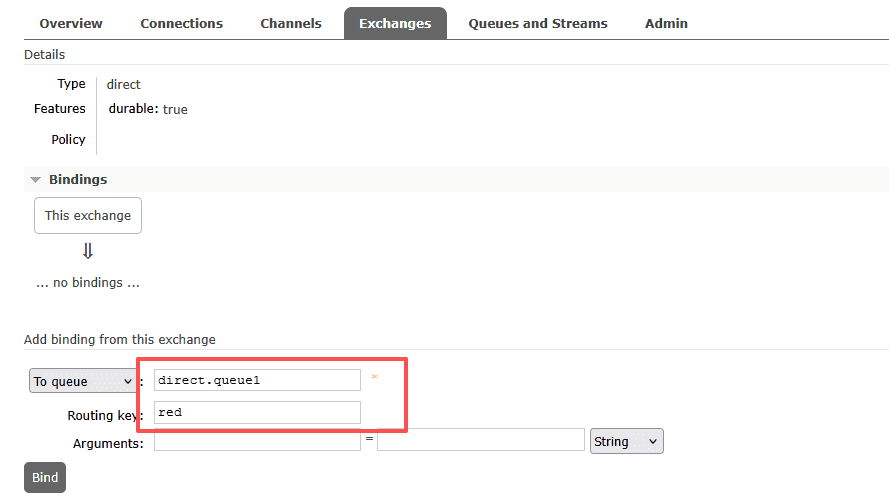Go to the Channels tab
The width and height of the screenshot is (889, 499).
(291, 23)
